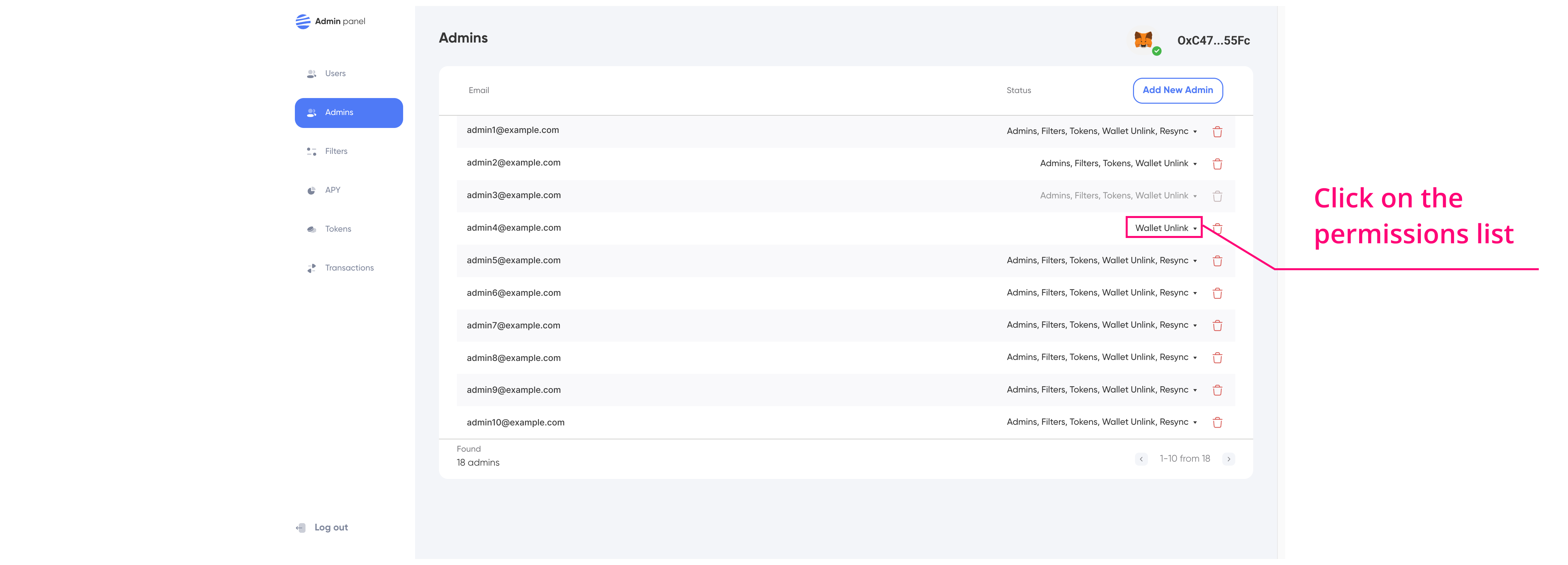Select Tokens from the sidebar
The width and height of the screenshot is (1568, 565).
[x=338, y=229]
